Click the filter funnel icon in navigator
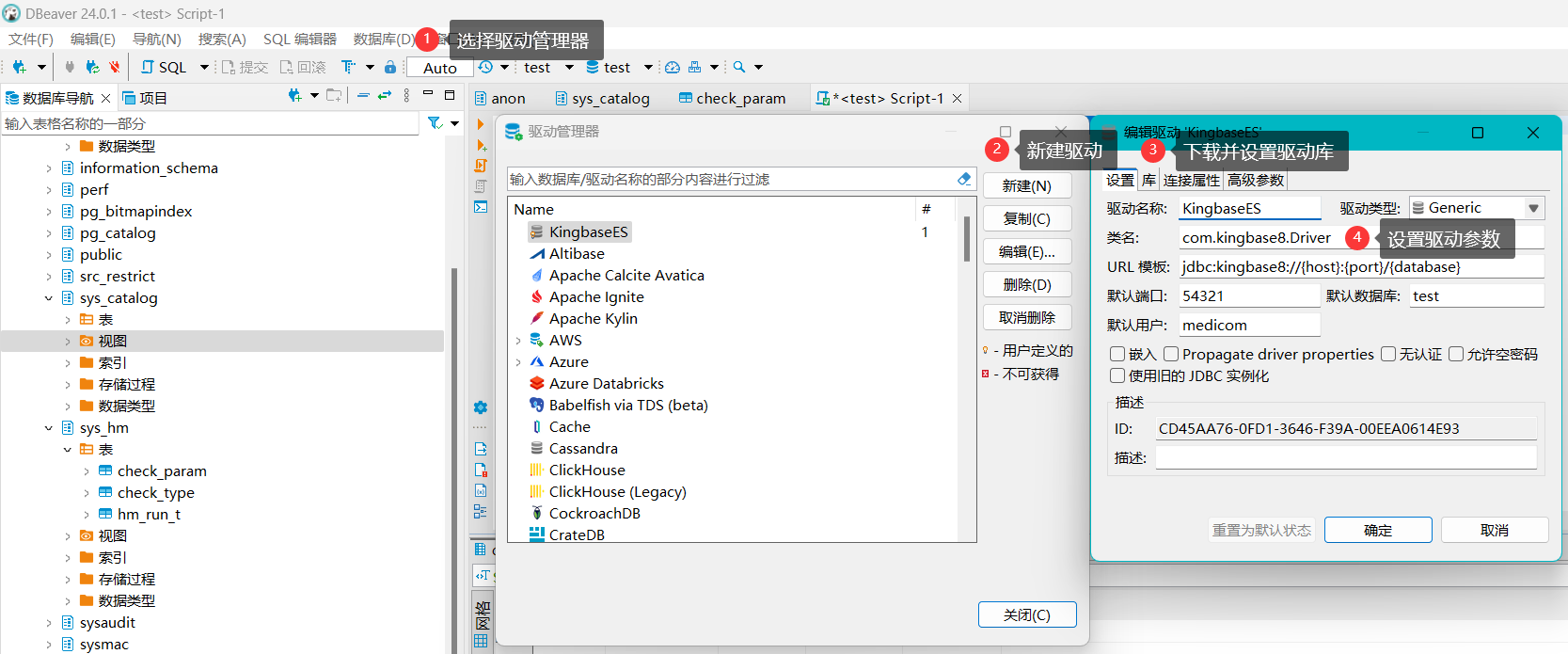This screenshot has height=654, width=1568. click(435, 123)
